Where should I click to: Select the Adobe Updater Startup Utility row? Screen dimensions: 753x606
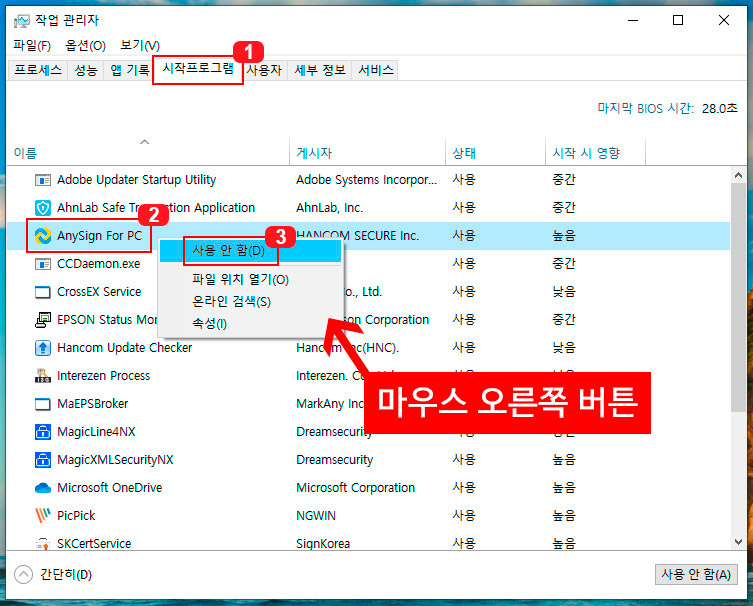368,180
